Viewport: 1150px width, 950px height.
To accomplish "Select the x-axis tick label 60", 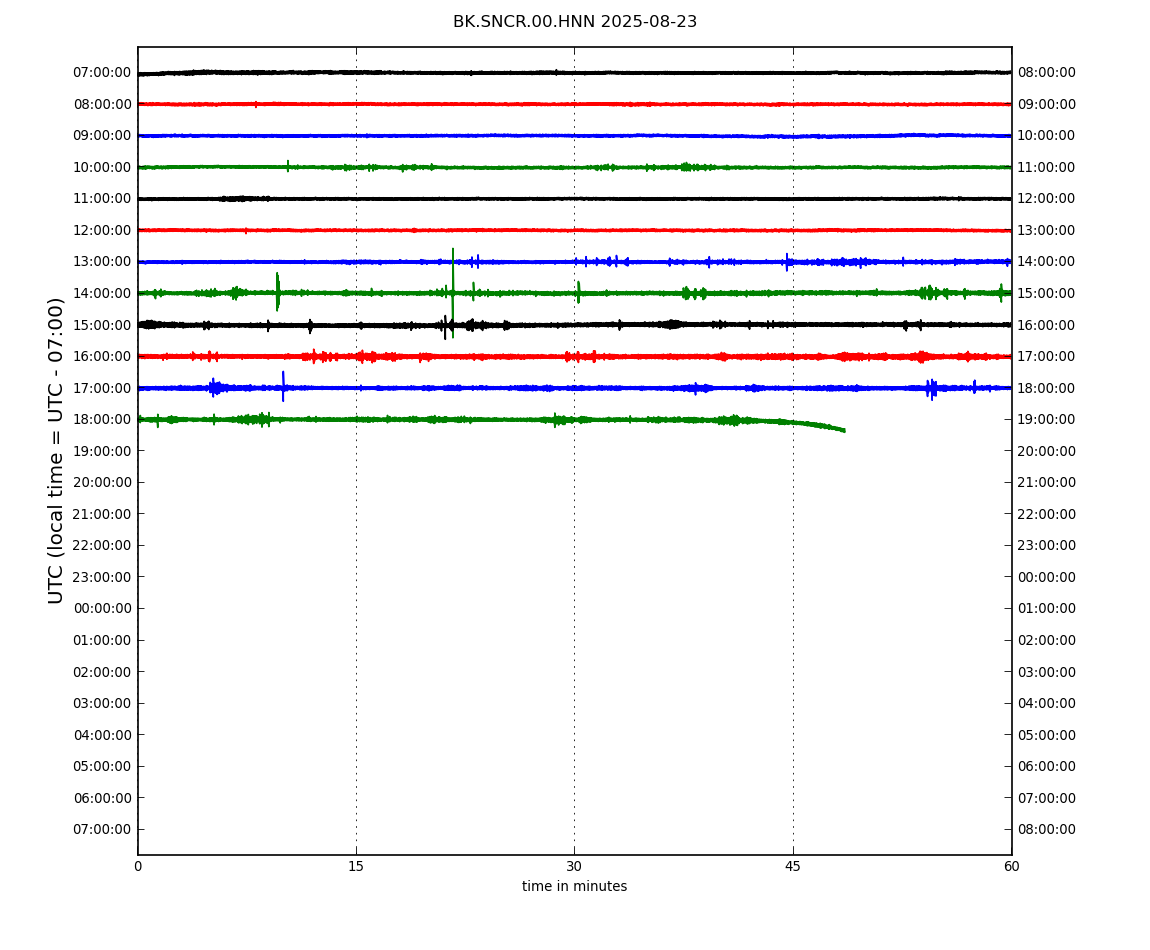I will (x=1011, y=866).
